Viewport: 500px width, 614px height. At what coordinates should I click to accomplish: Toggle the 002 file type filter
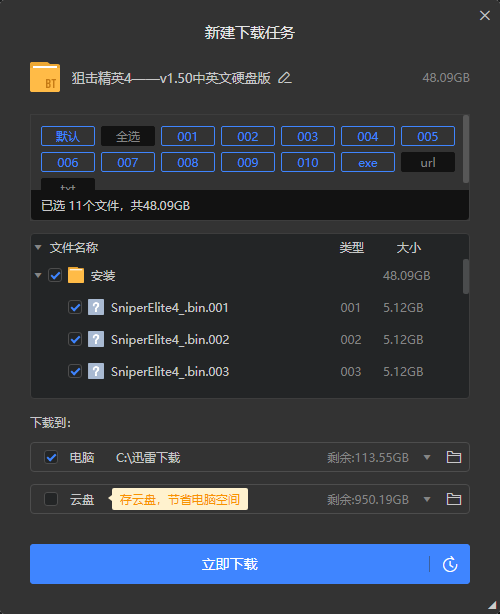point(248,136)
